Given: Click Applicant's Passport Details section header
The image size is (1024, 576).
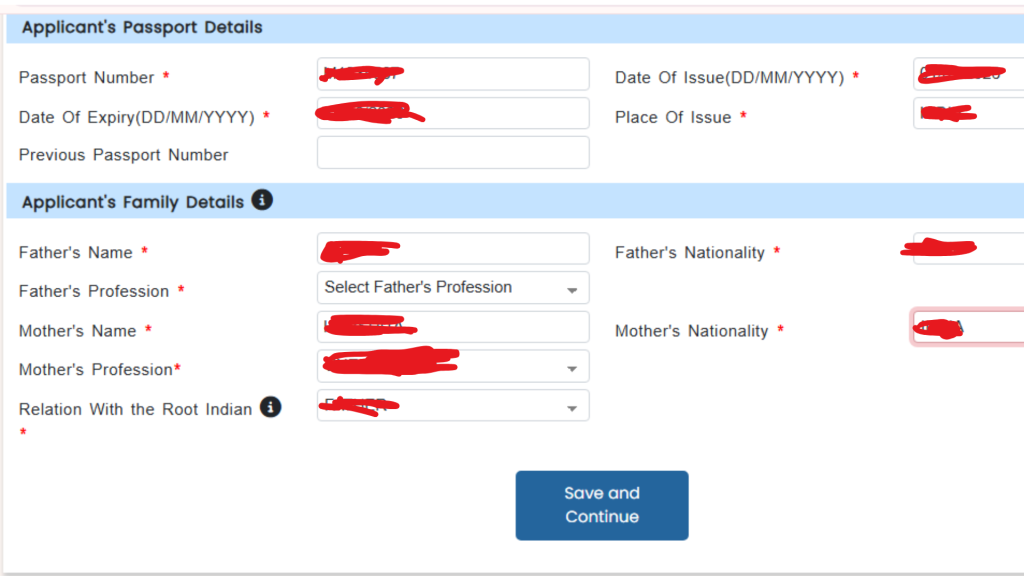Looking at the screenshot, I should [x=142, y=28].
